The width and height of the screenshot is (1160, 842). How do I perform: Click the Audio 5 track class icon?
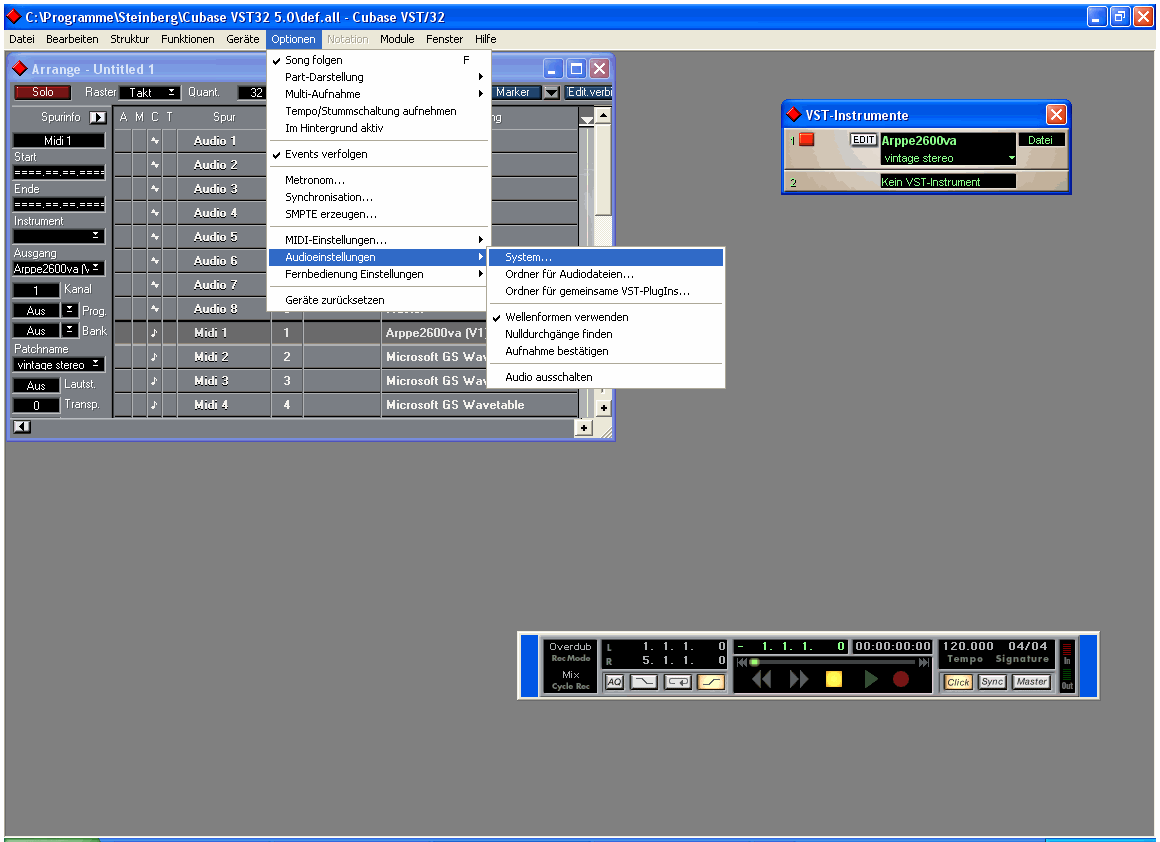click(x=155, y=237)
